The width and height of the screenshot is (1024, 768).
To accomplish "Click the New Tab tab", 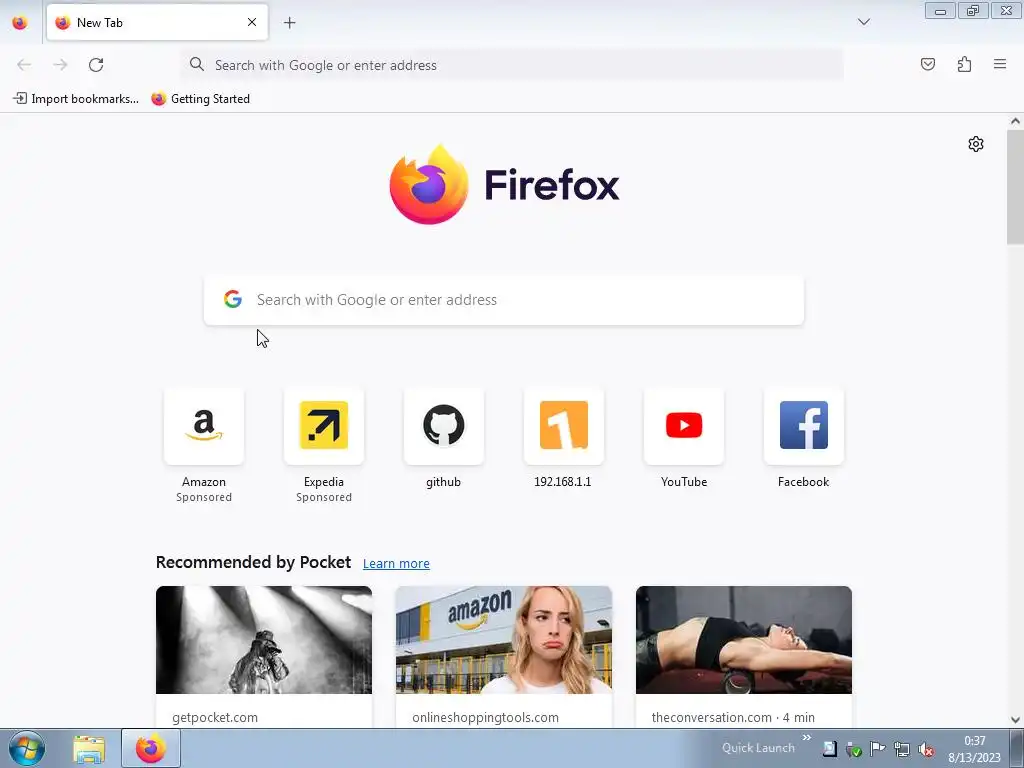I will click(x=157, y=22).
